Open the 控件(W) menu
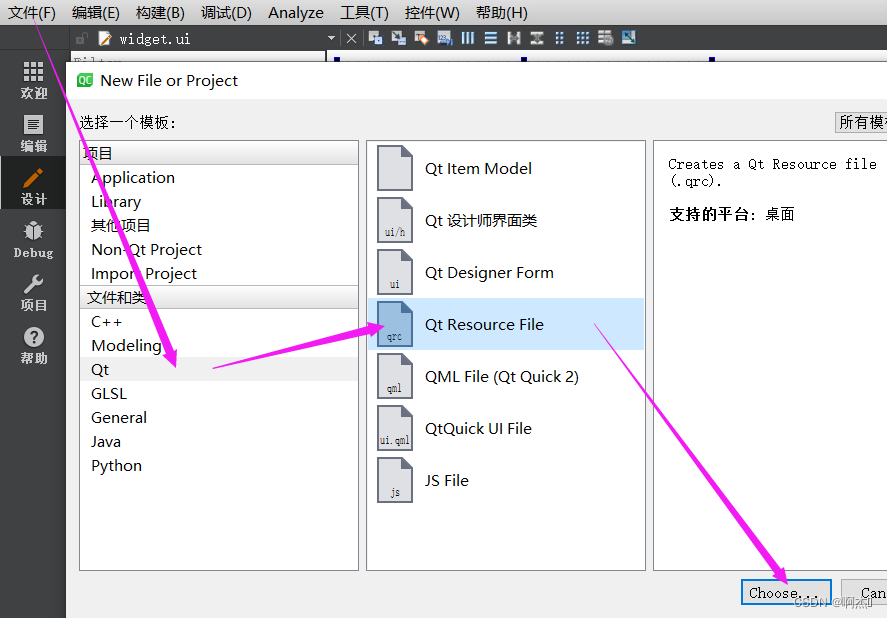The width and height of the screenshot is (887, 618). point(431,12)
